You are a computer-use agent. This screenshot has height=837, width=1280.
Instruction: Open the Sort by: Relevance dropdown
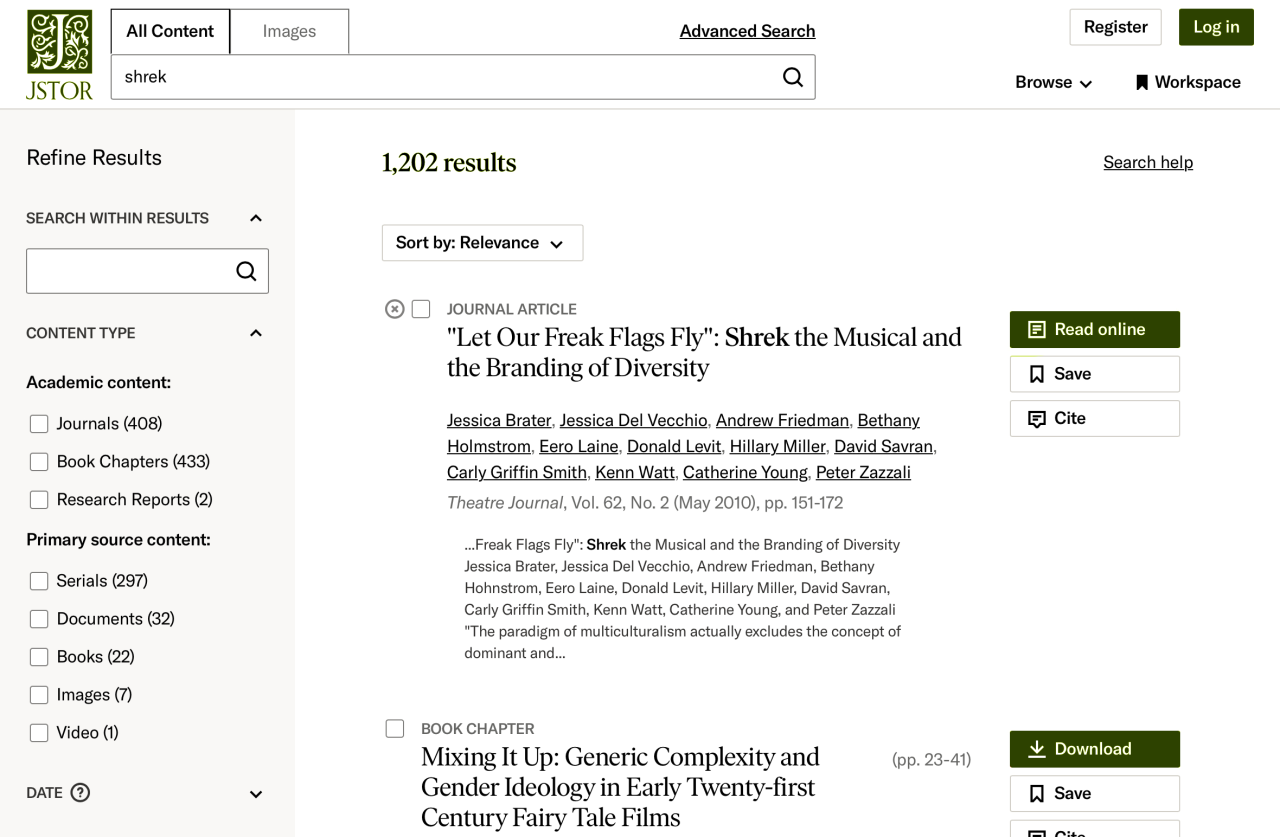482,243
